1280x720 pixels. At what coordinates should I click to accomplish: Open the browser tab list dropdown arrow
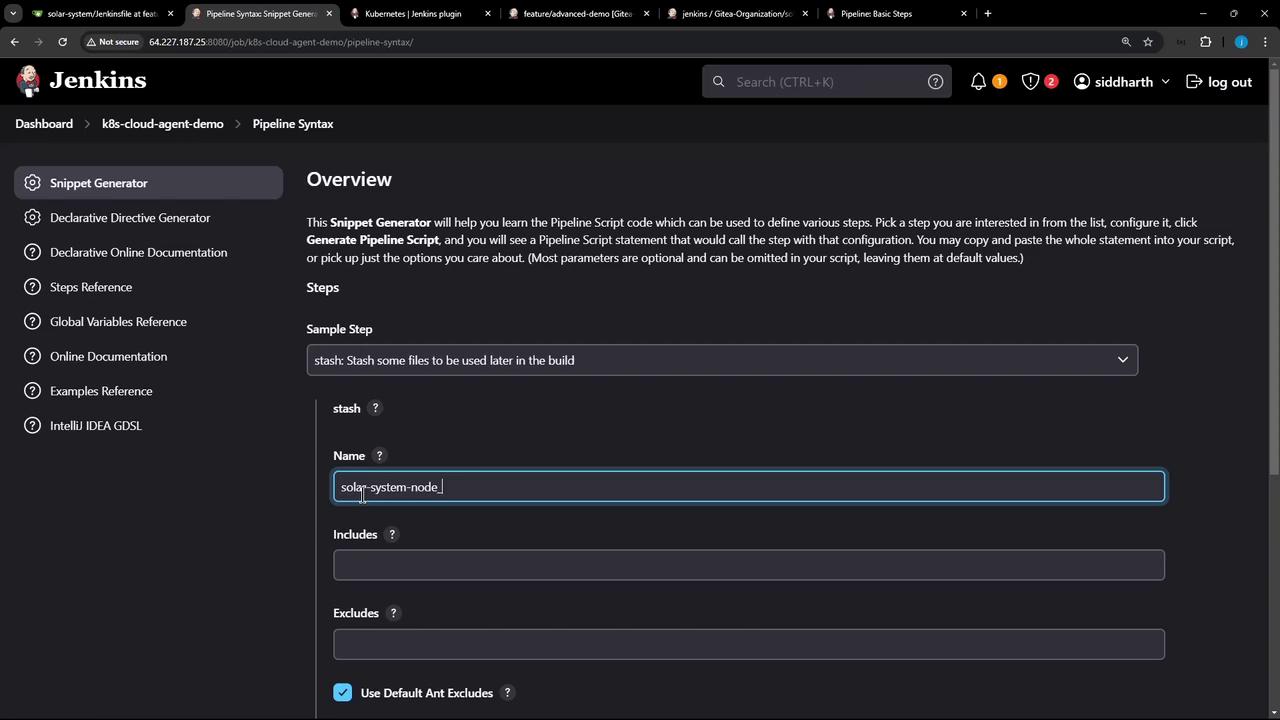(x=13, y=14)
